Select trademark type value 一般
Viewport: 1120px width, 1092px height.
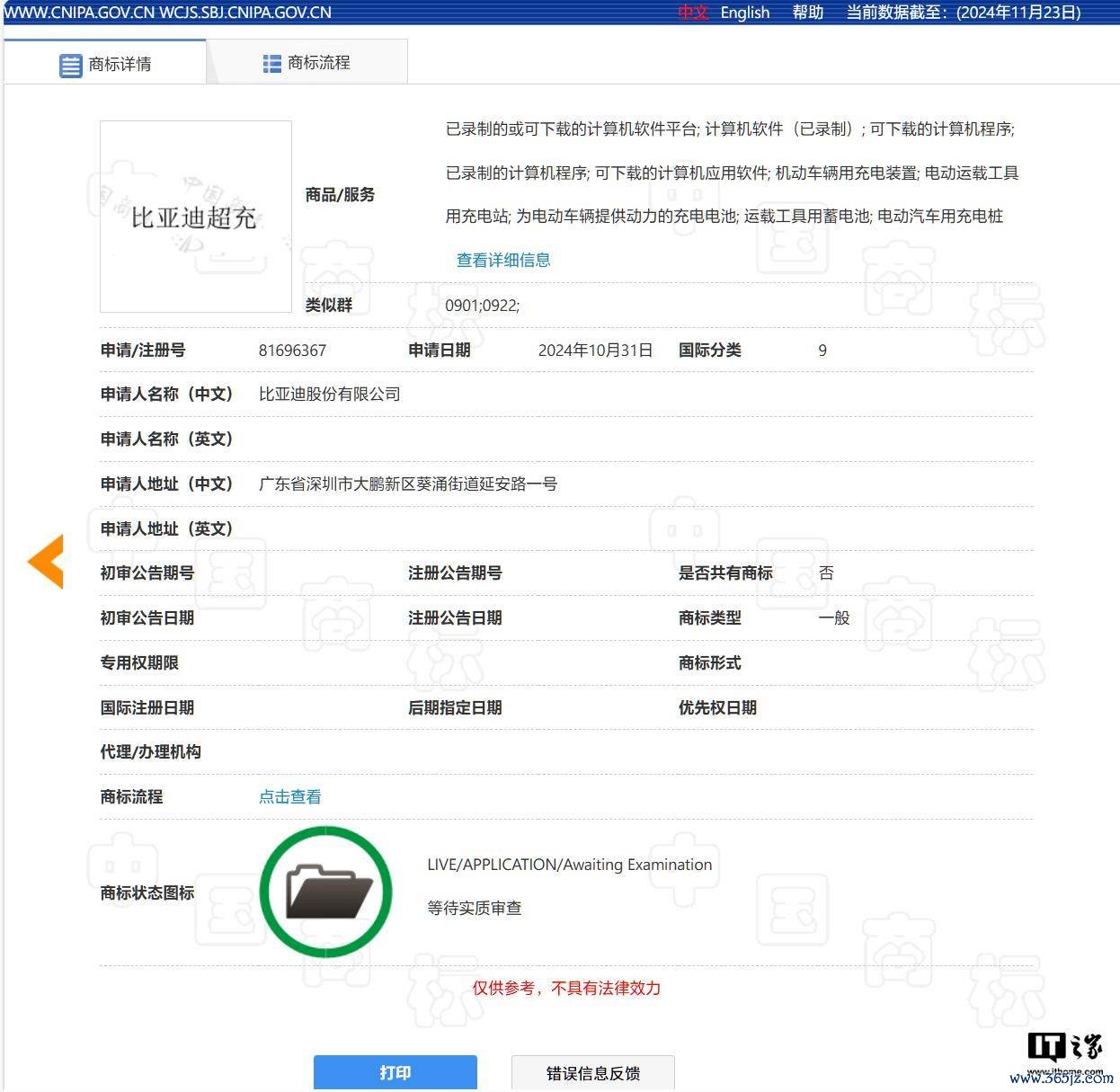coord(834,617)
